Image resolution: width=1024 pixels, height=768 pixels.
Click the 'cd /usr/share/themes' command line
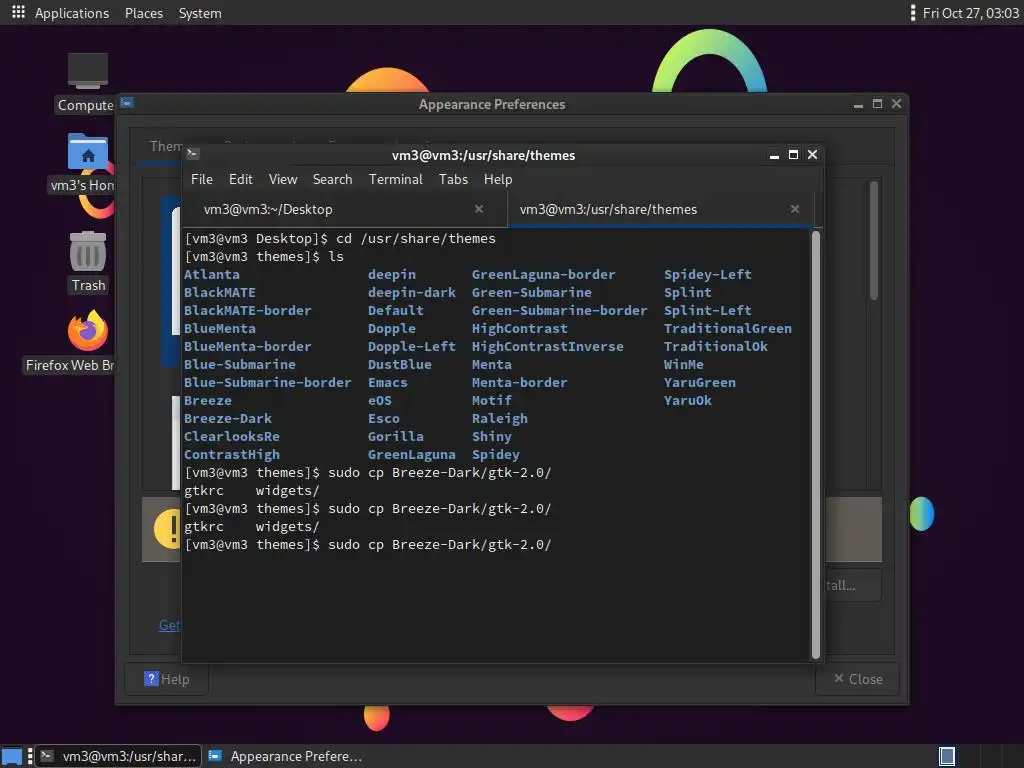click(415, 238)
